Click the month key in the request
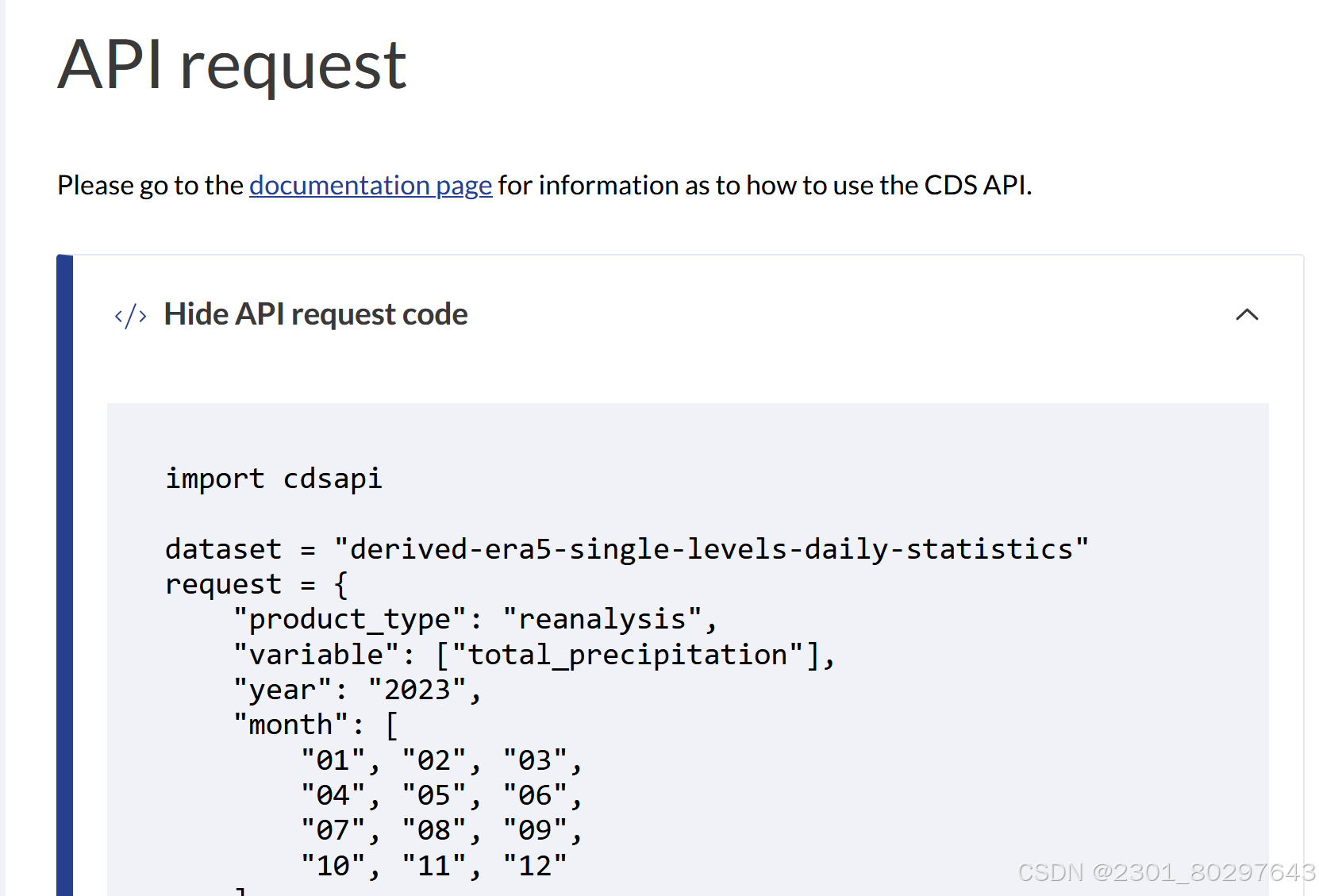Image resolution: width=1319 pixels, height=896 pixels. pos(292,724)
